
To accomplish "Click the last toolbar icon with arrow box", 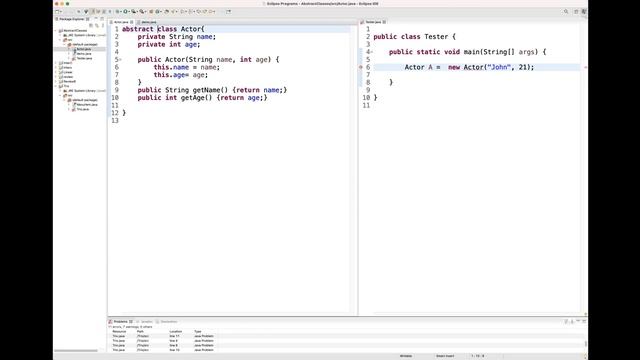I will coord(229,11).
